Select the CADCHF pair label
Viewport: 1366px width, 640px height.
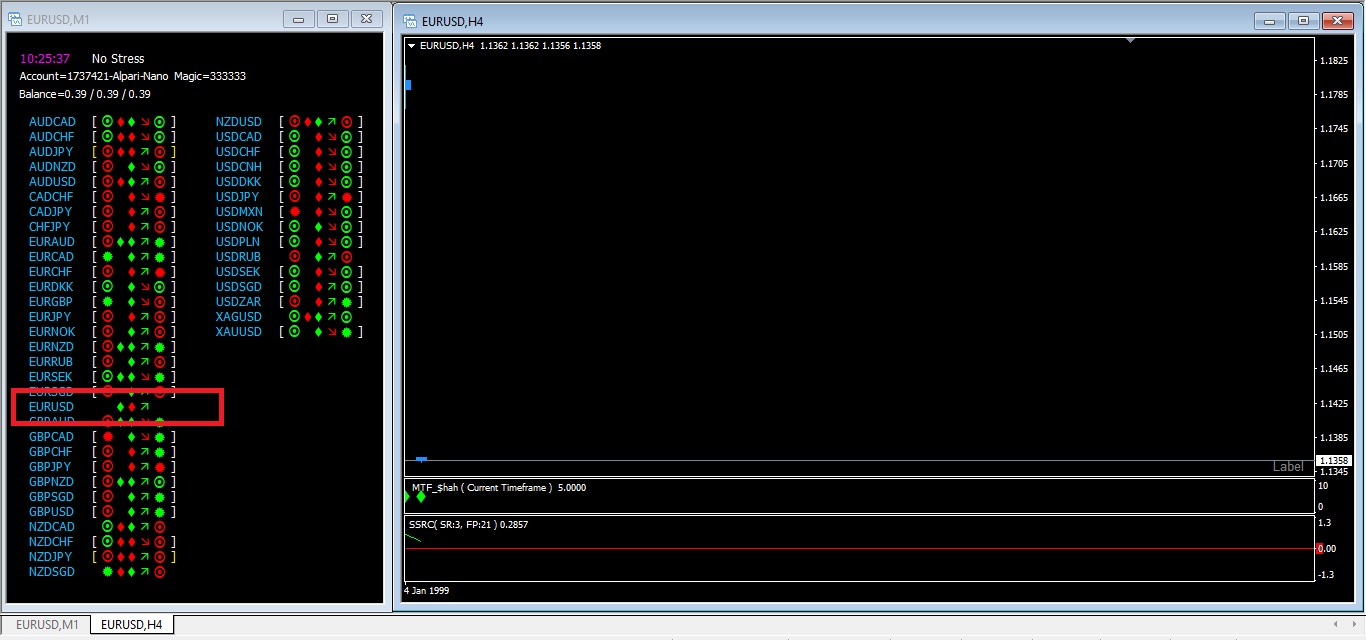coord(51,197)
